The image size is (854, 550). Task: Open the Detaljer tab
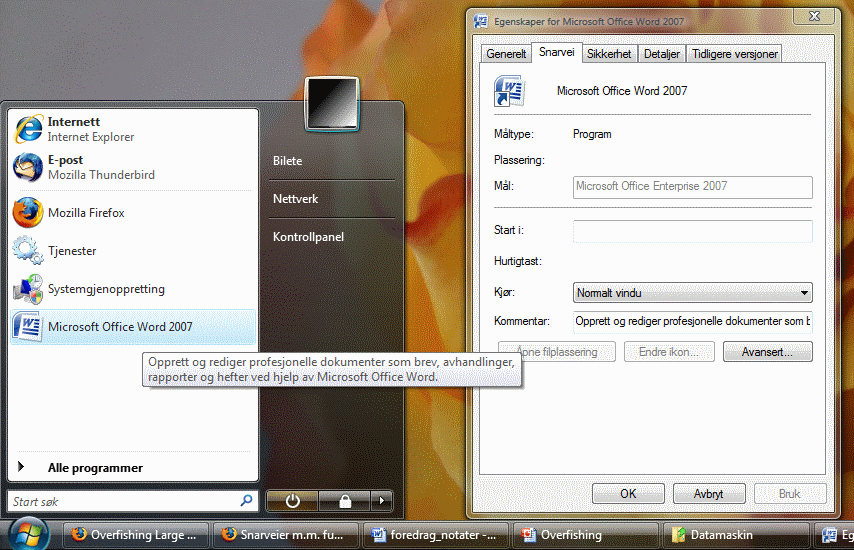[662, 54]
